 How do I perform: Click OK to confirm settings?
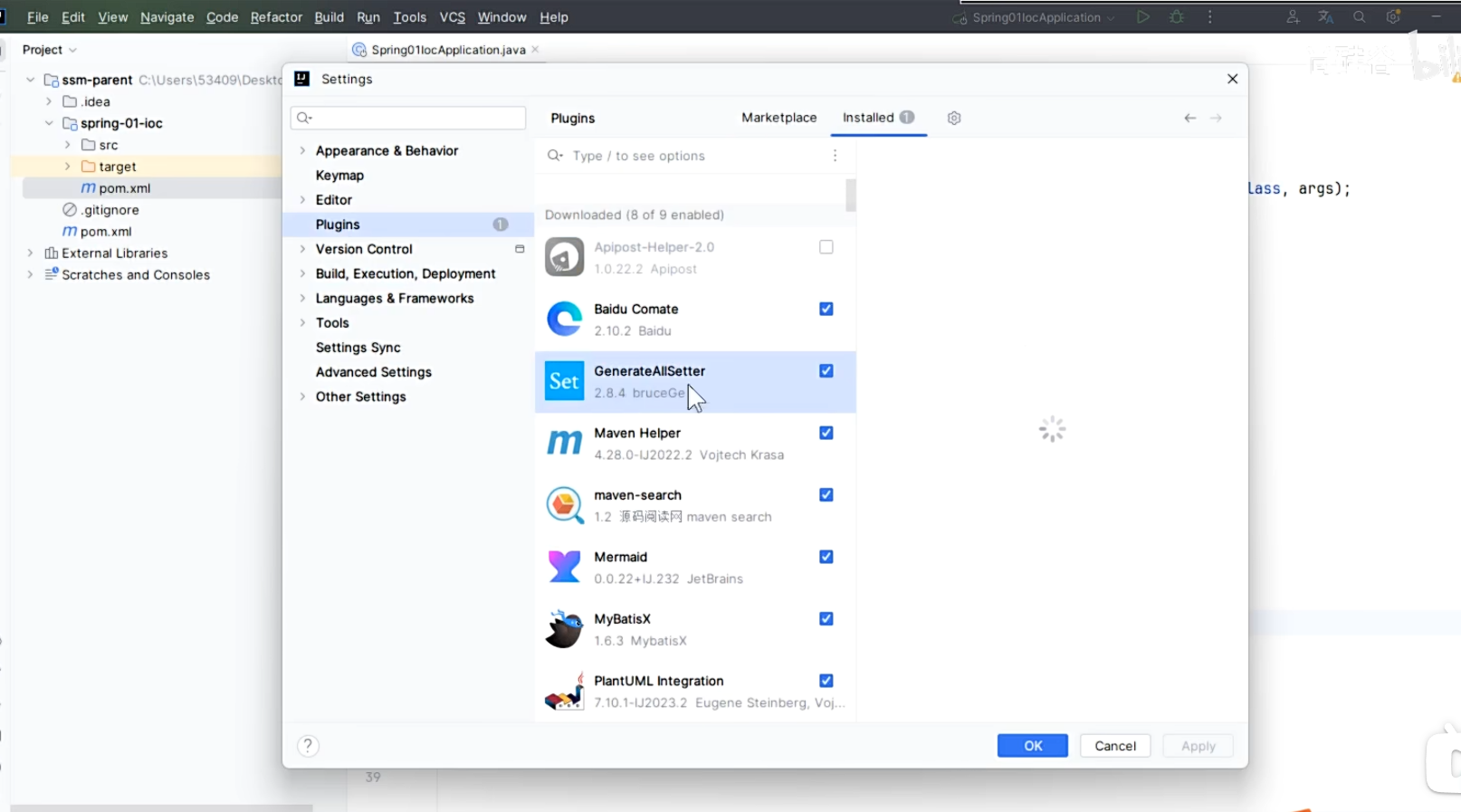point(1033,746)
